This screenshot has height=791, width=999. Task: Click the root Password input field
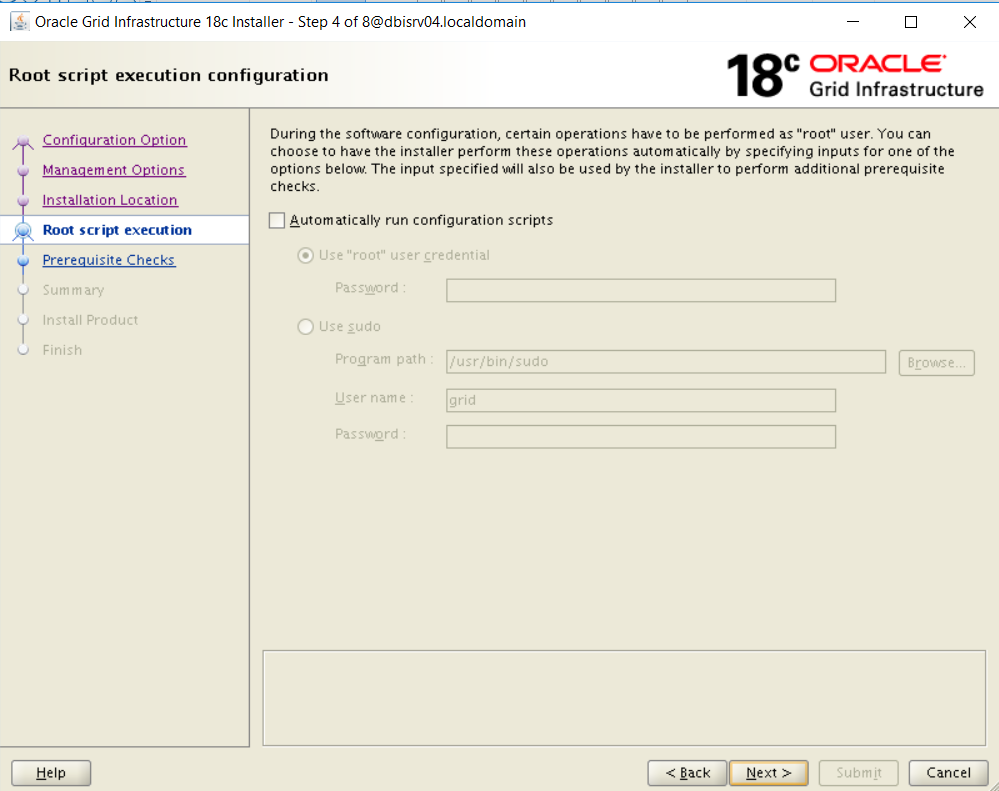tap(641, 290)
